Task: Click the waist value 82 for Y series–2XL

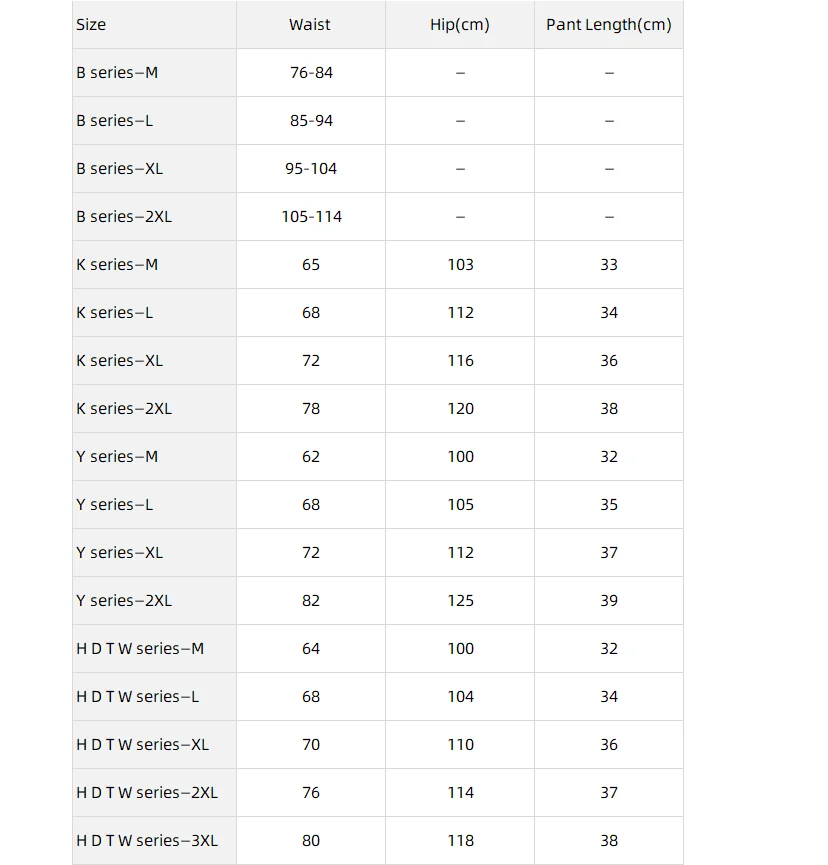Action: pyautogui.click(x=311, y=601)
